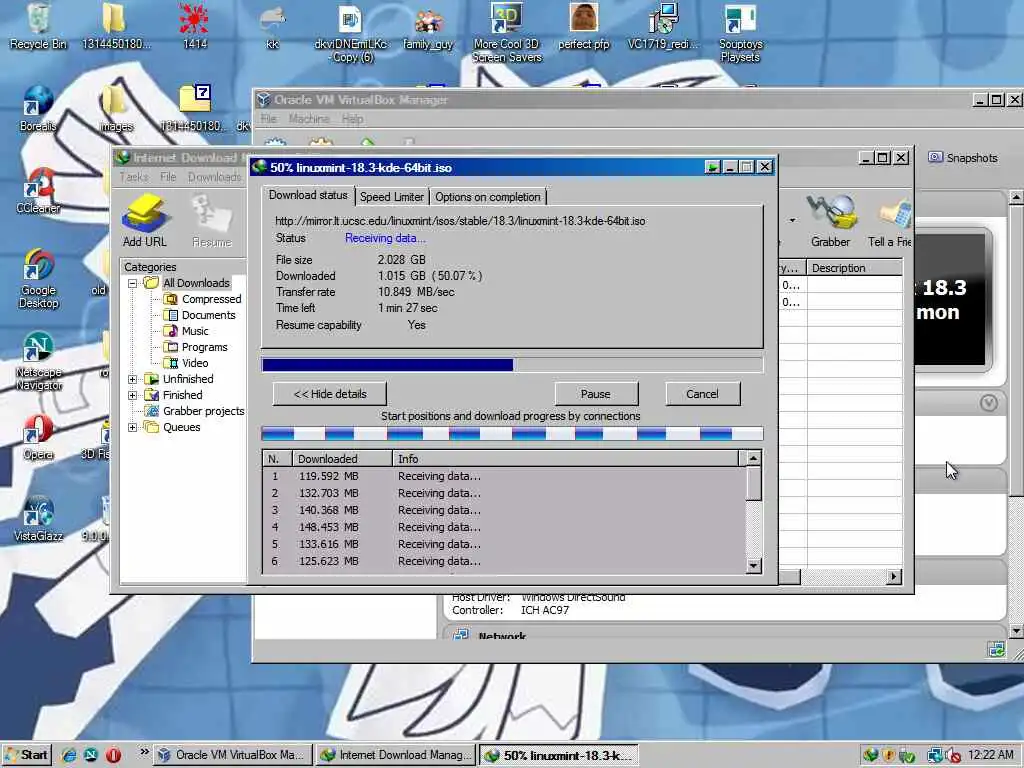Click the Description column header
Screen dimensions: 1024x768
(855, 268)
